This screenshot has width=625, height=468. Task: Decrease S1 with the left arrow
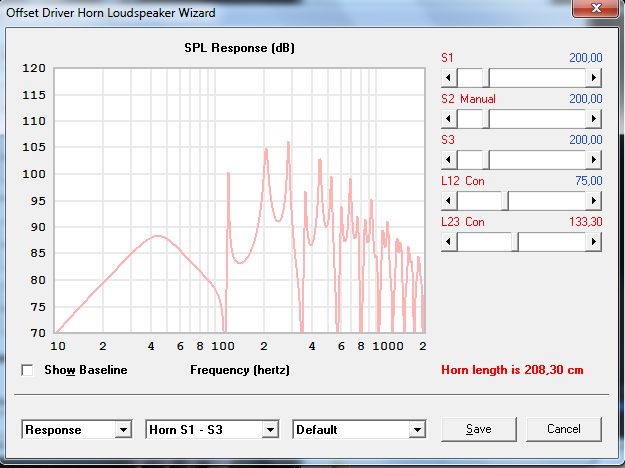click(x=449, y=78)
